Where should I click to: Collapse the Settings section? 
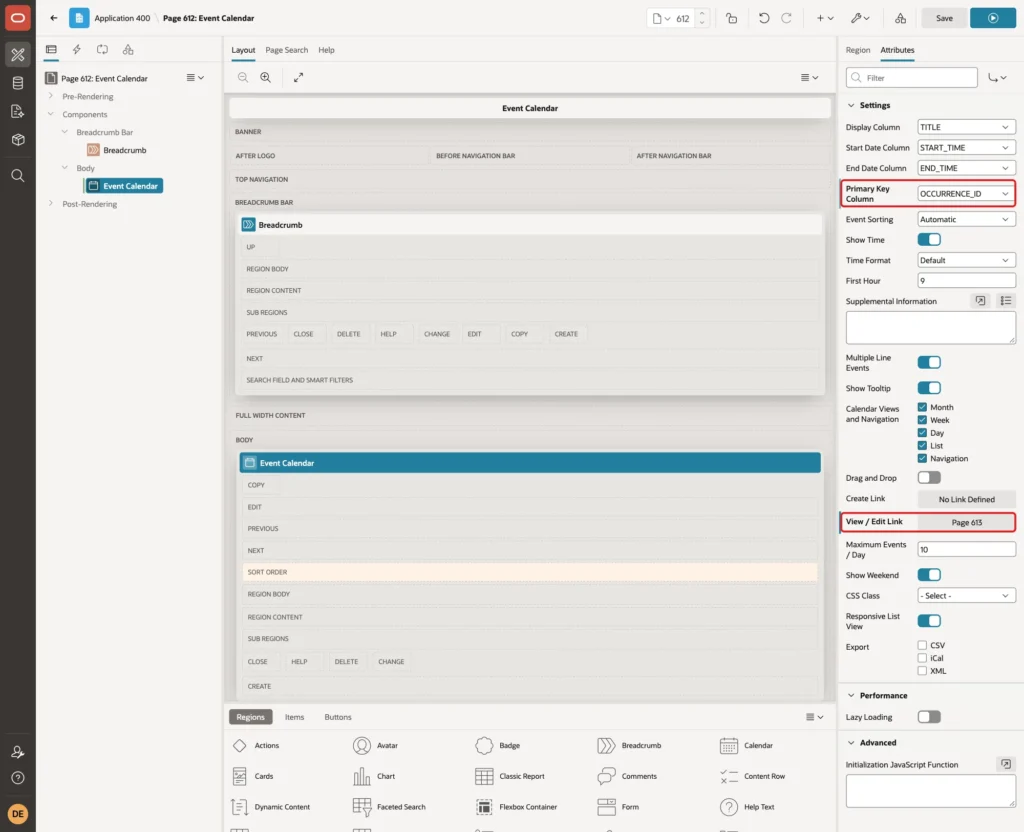click(x=850, y=105)
